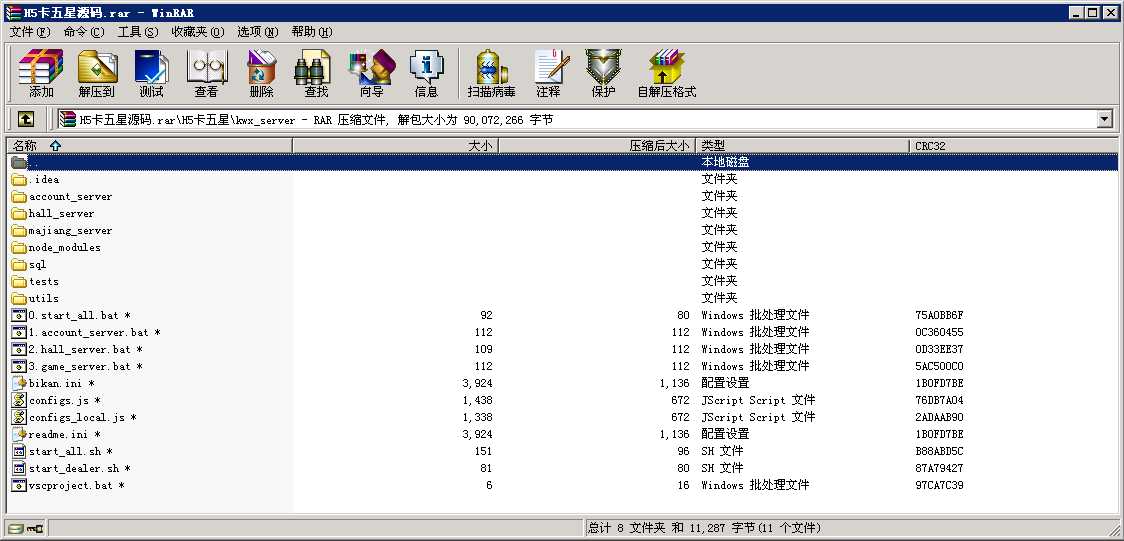Open the 文件(F) menu
The height and width of the screenshot is (541, 1124).
pos(29,32)
